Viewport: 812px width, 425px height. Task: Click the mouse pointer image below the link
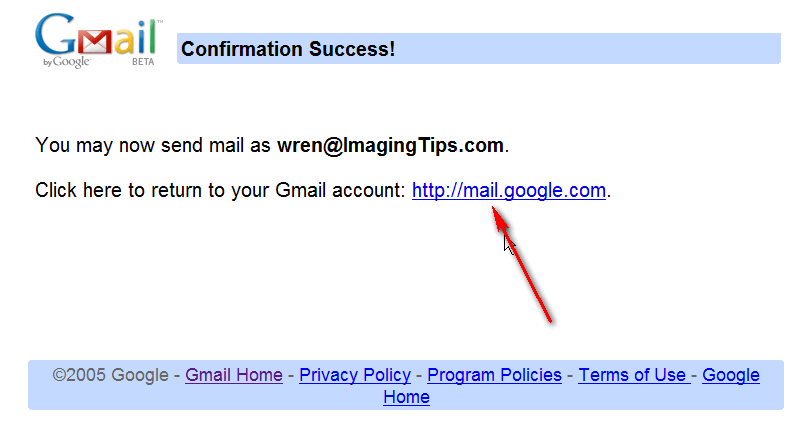[x=510, y=243]
